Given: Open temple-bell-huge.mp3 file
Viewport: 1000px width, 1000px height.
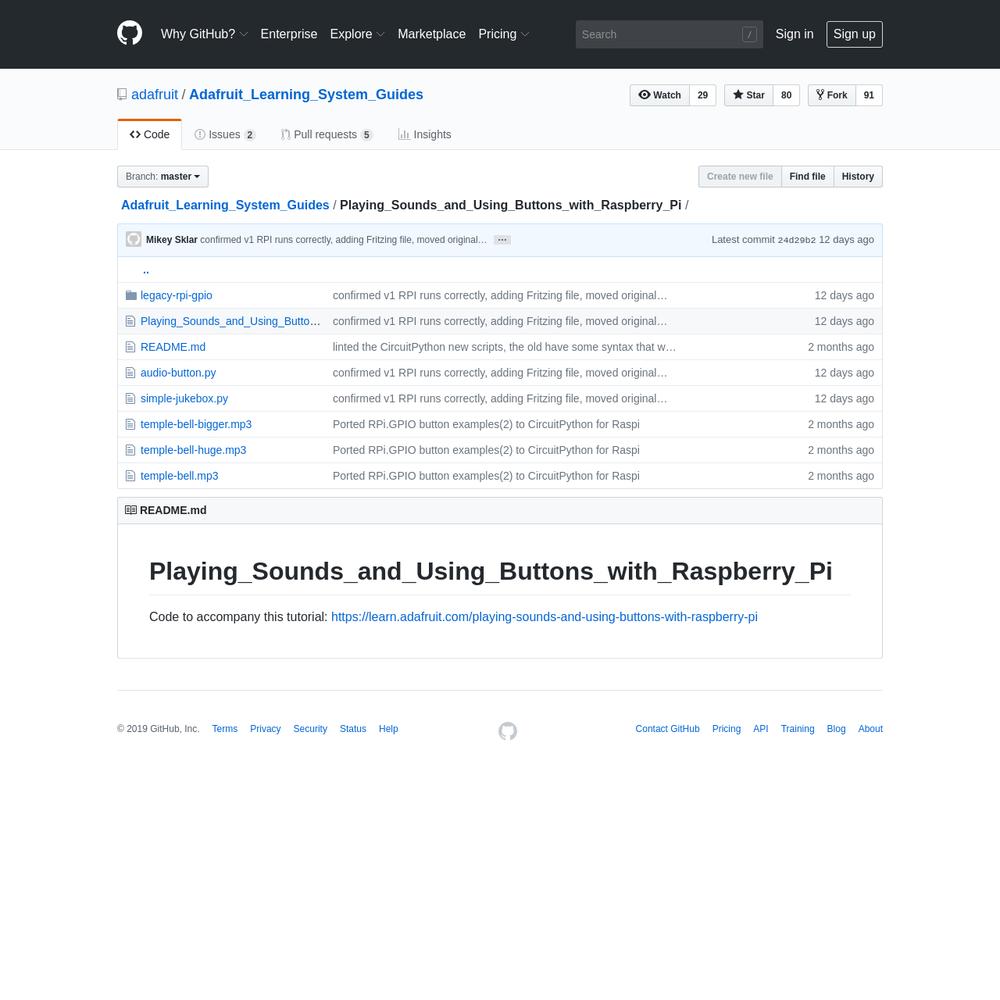Looking at the screenshot, I should 193,450.
